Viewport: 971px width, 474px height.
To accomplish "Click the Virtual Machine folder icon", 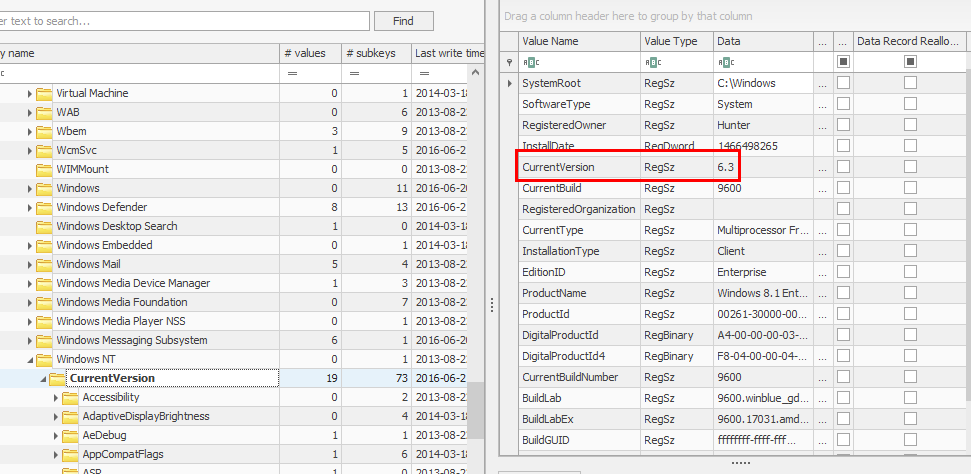I will click(x=44, y=93).
